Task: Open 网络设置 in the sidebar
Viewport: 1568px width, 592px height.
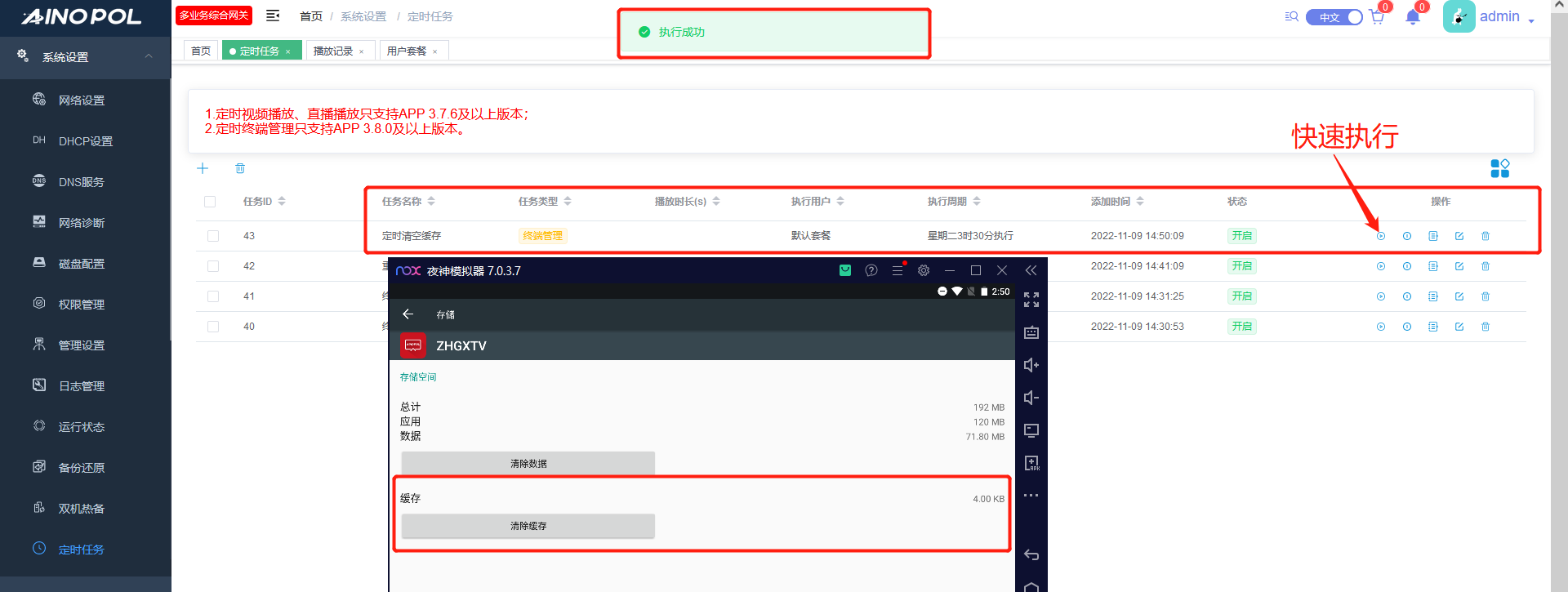Action: click(x=82, y=100)
